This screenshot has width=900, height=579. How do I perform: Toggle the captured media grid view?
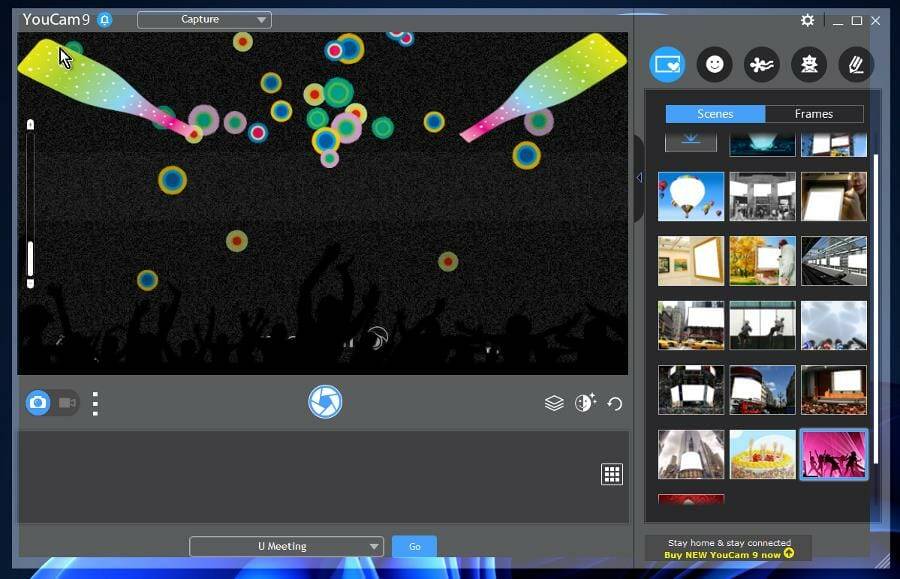[610, 474]
